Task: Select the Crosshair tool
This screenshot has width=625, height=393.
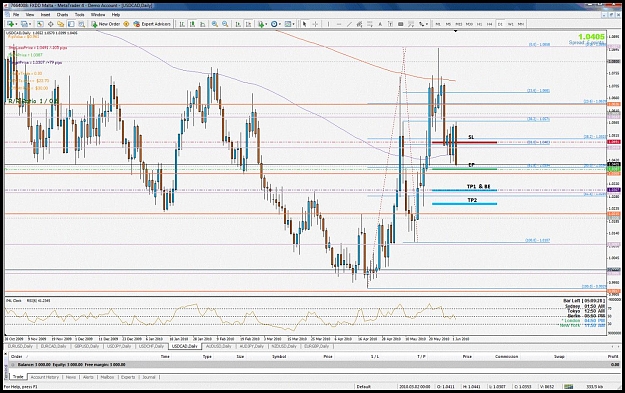Action: click(315, 24)
